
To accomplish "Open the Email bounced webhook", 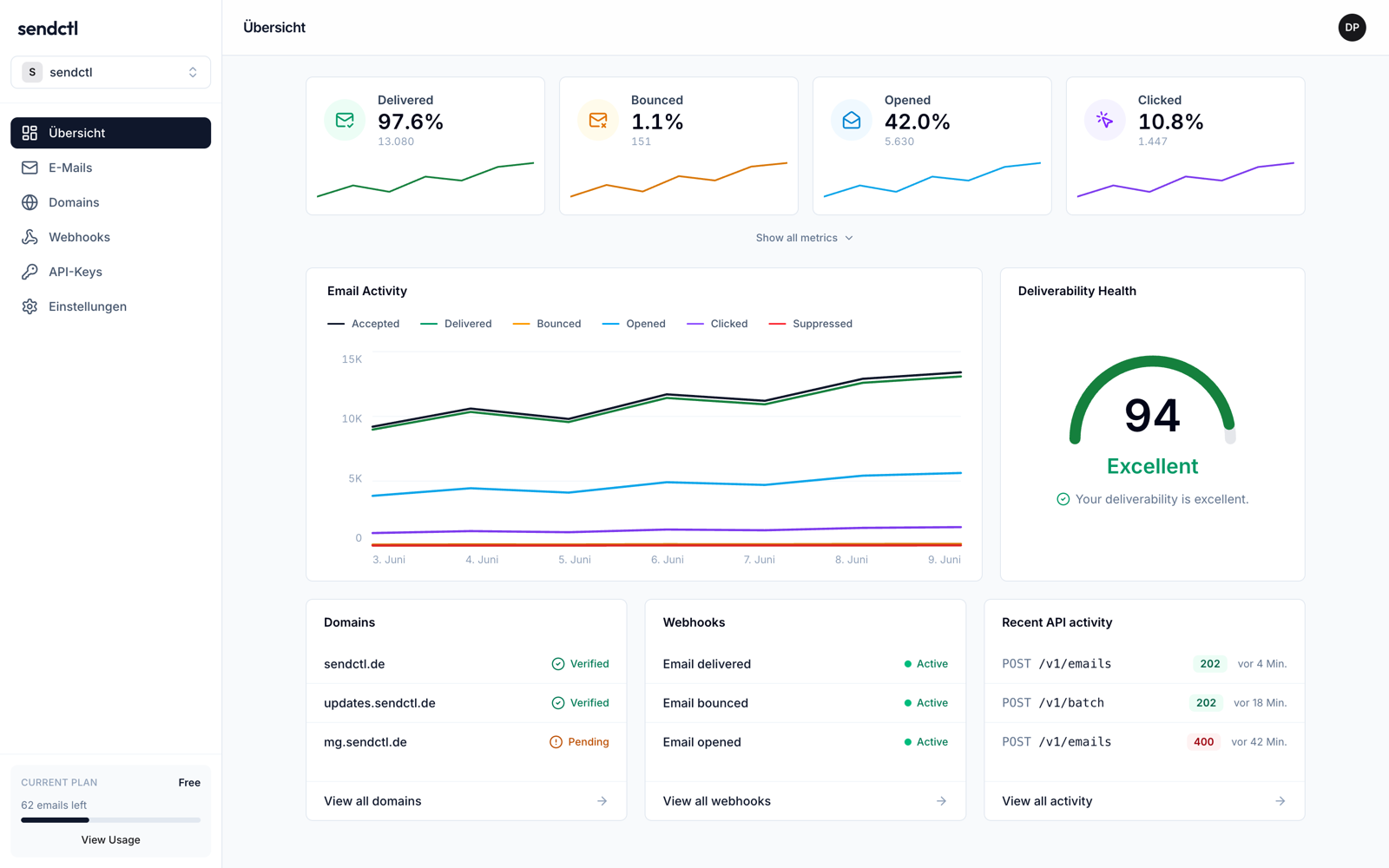I will 806,703.
